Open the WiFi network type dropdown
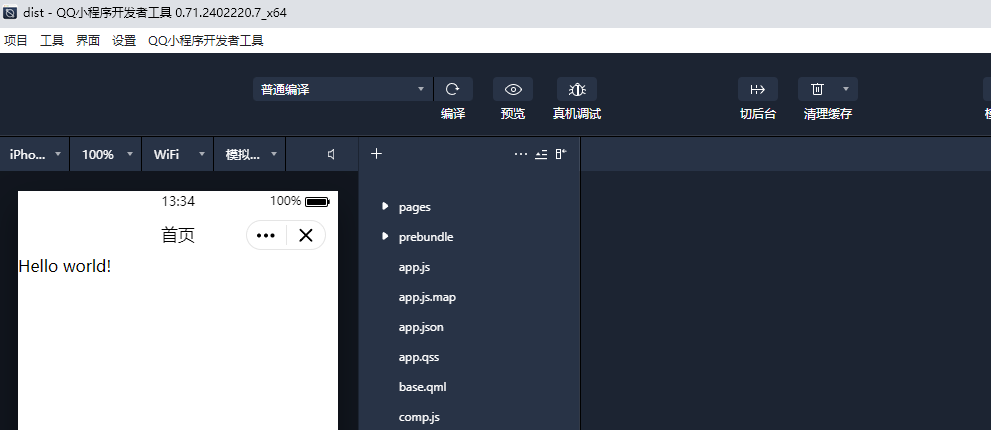991x430 pixels. point(179,154)
